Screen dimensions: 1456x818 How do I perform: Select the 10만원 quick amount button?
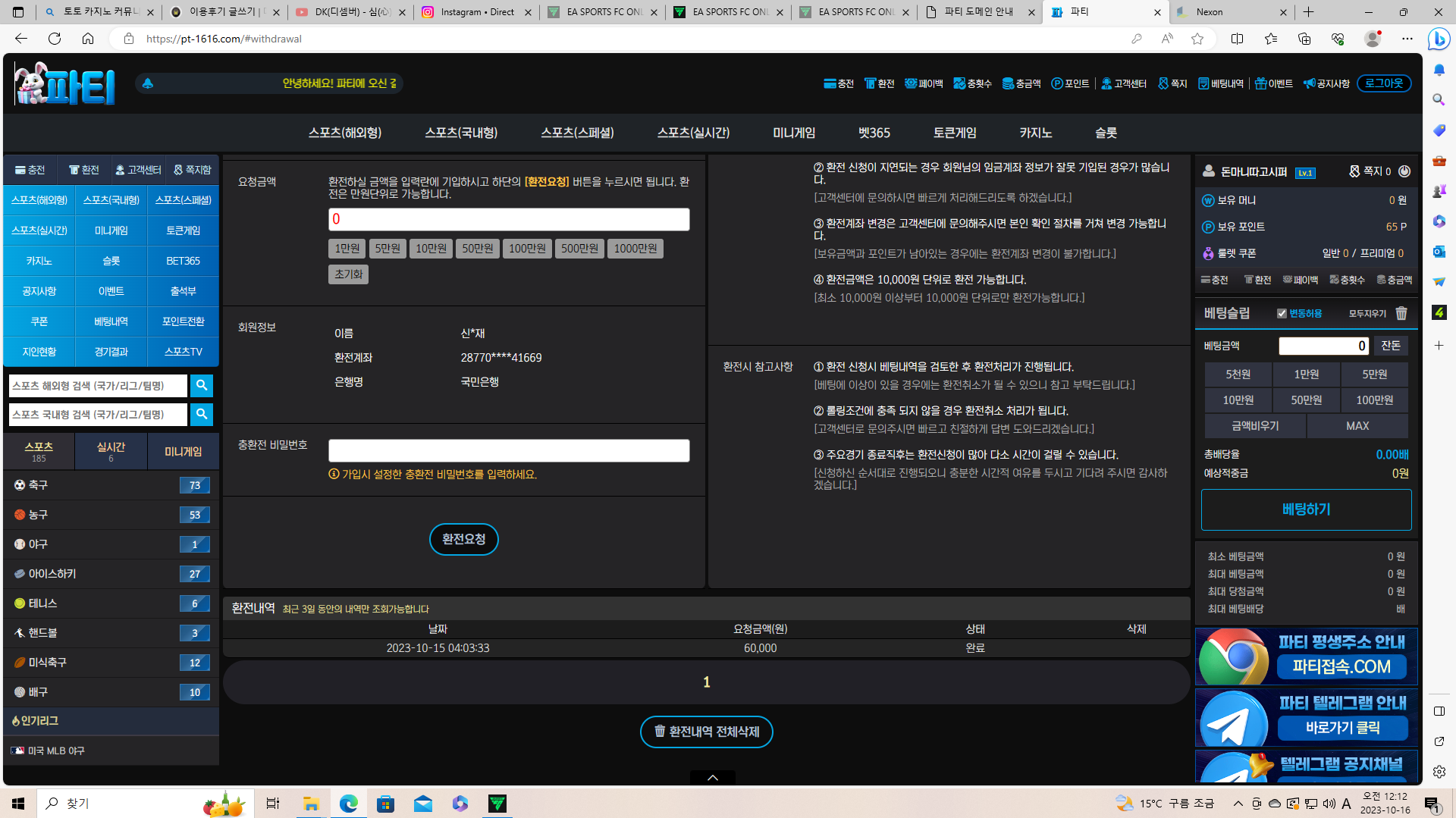click(x=431, y=249)
